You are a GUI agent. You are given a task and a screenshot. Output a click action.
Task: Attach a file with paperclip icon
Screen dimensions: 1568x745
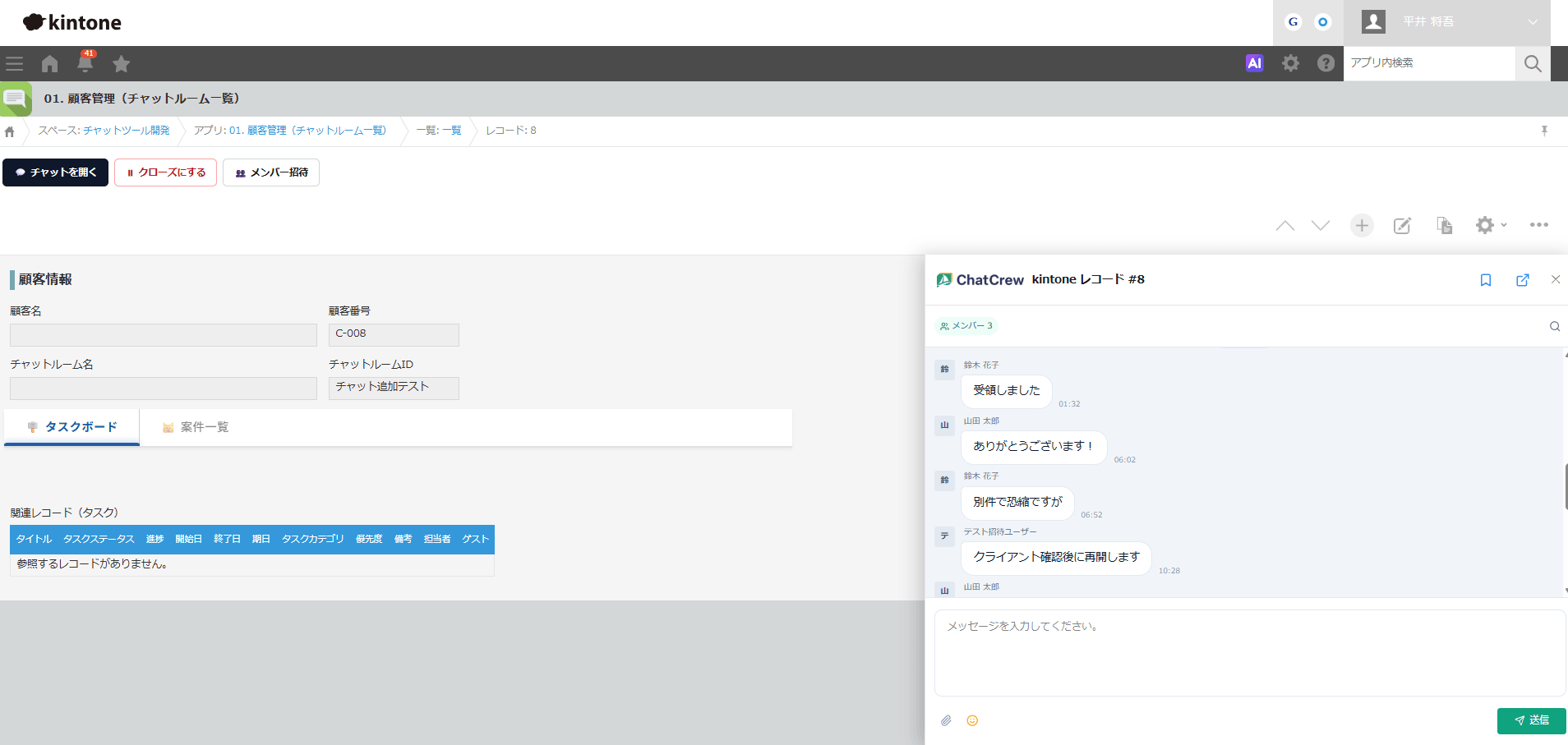[x=946, y=720]
